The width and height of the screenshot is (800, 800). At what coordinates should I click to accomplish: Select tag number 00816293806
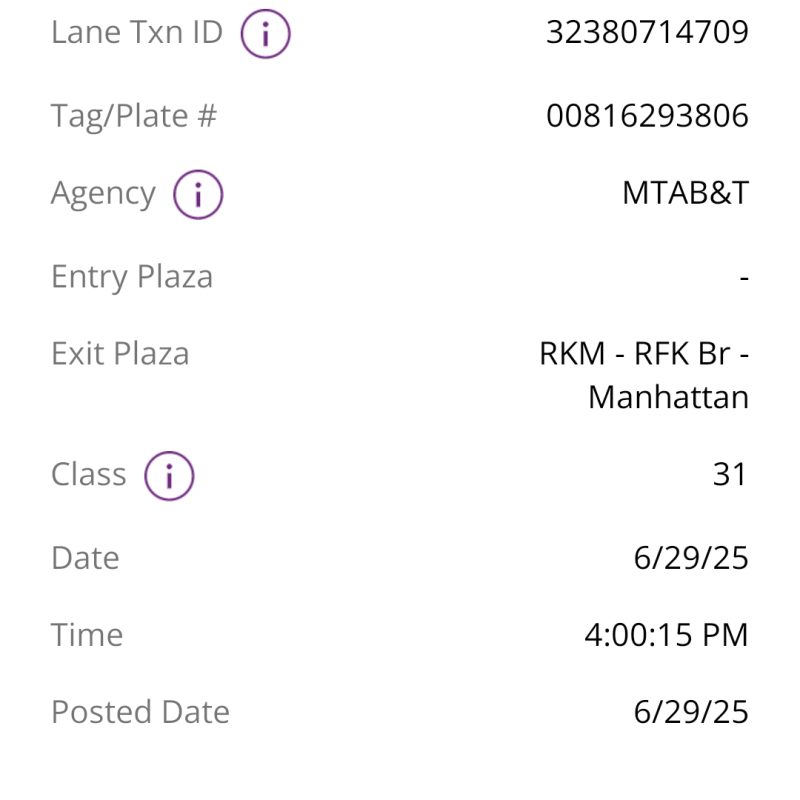point(647,117)
